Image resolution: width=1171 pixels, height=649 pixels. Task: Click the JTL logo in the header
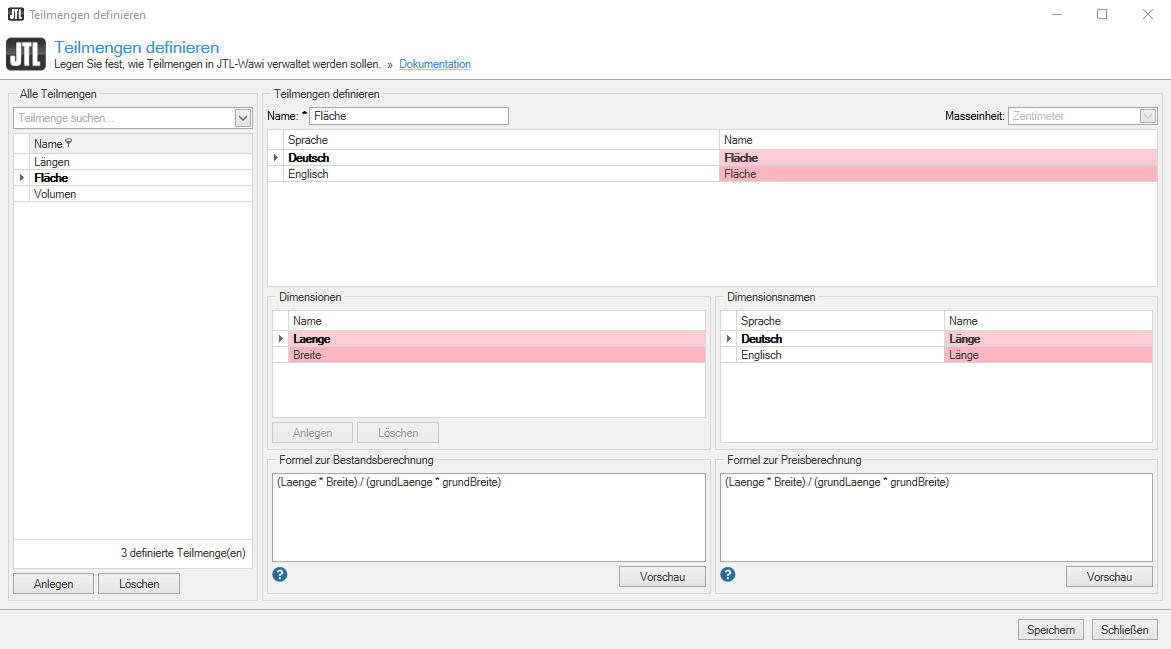[26, 55]
